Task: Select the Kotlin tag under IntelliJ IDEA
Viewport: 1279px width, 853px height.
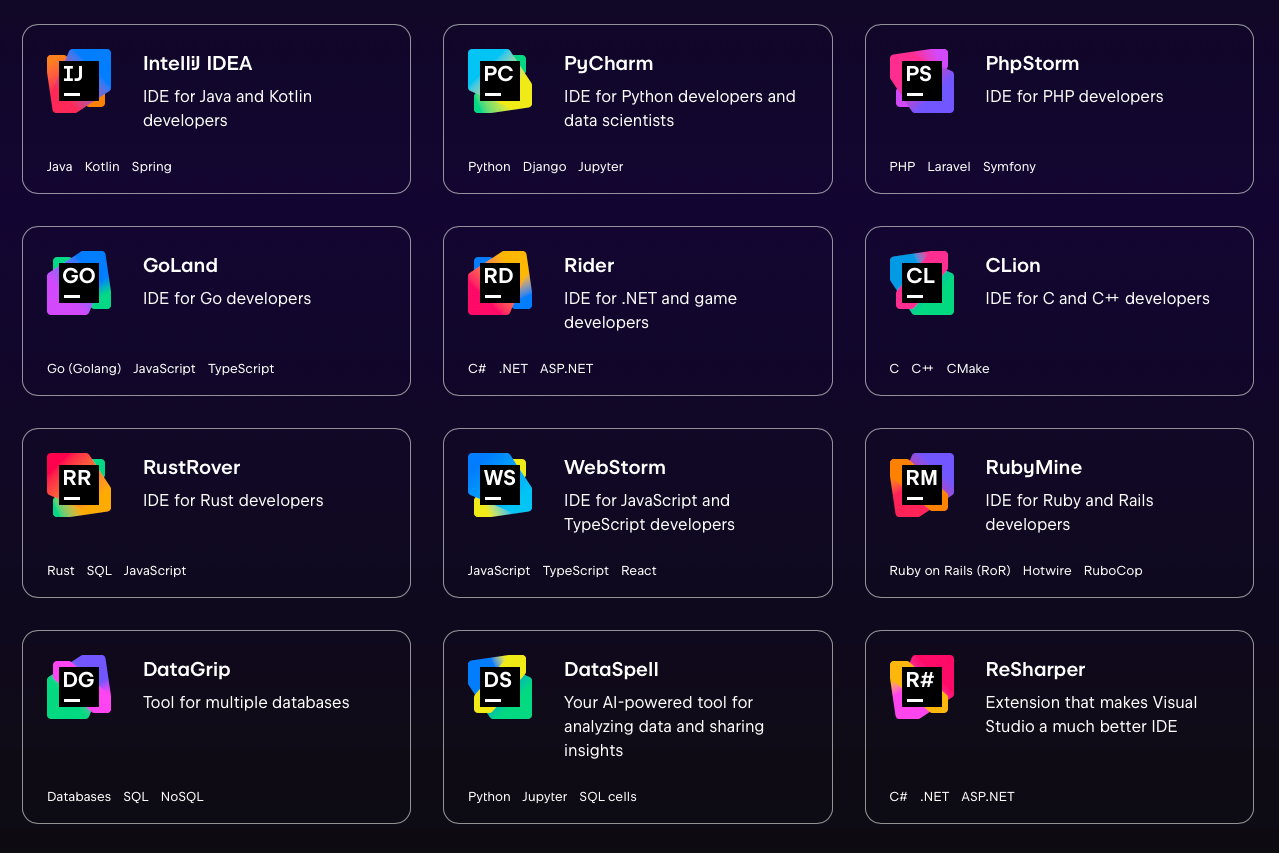Action: click(x=102, y=167)
